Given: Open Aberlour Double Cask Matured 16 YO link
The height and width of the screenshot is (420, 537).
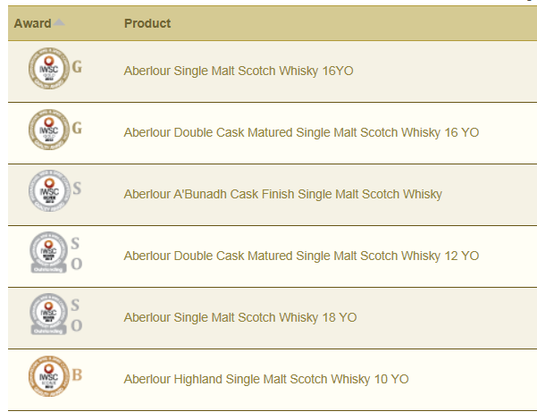Looking at the screenshot, I should pyautogui.click(x=301, y=133).
